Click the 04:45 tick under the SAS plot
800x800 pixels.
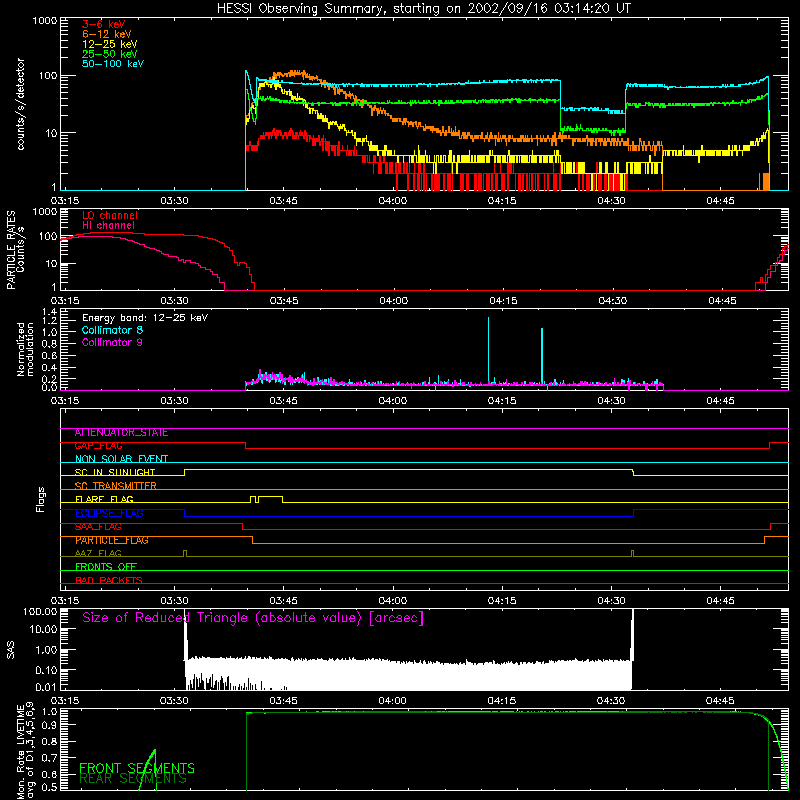[x=720, y=701]
